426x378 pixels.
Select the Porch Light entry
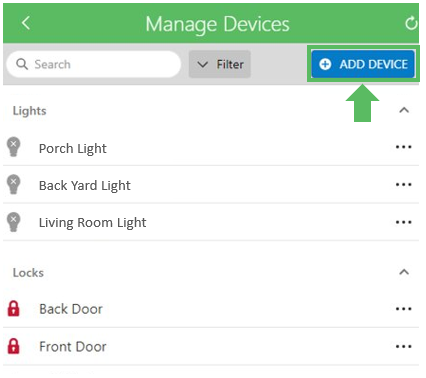211,147
